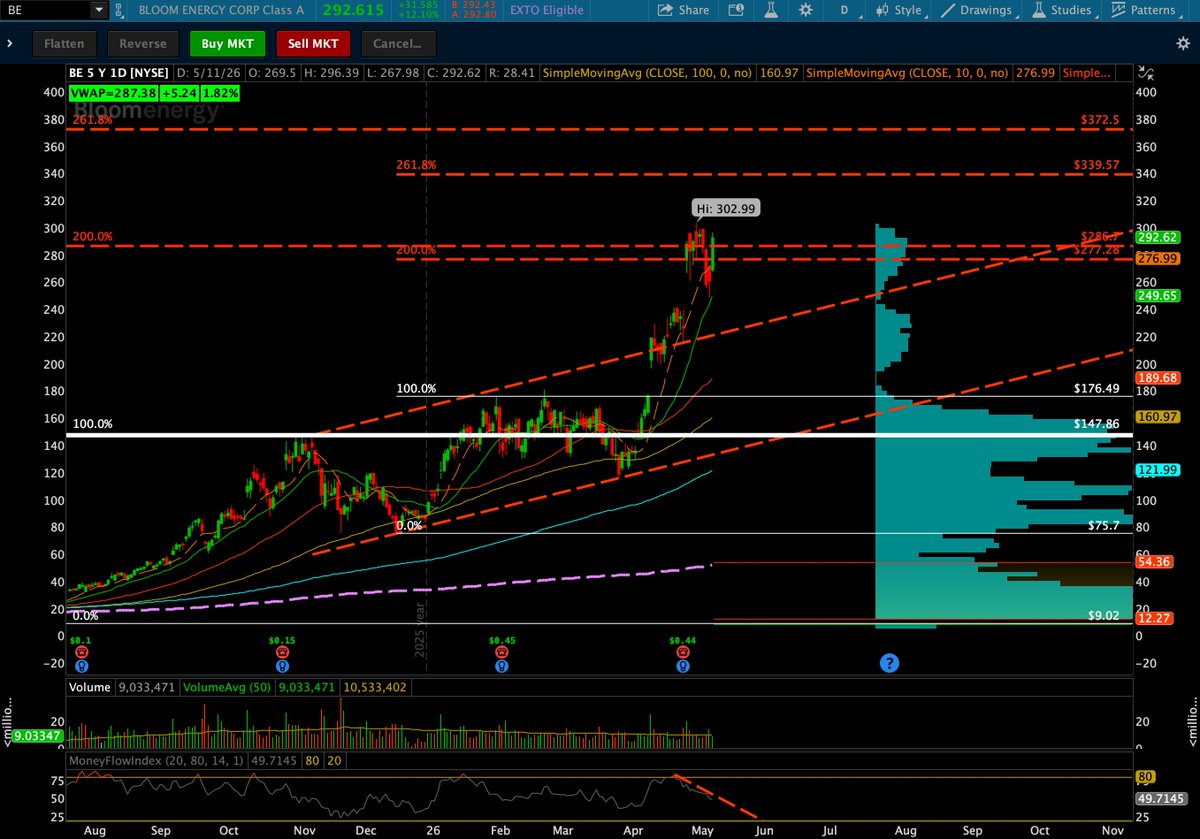Click the $176.49 Fibonacci level label
The width and height of the screenshot is (1200, 839).
click(1097, 386)
